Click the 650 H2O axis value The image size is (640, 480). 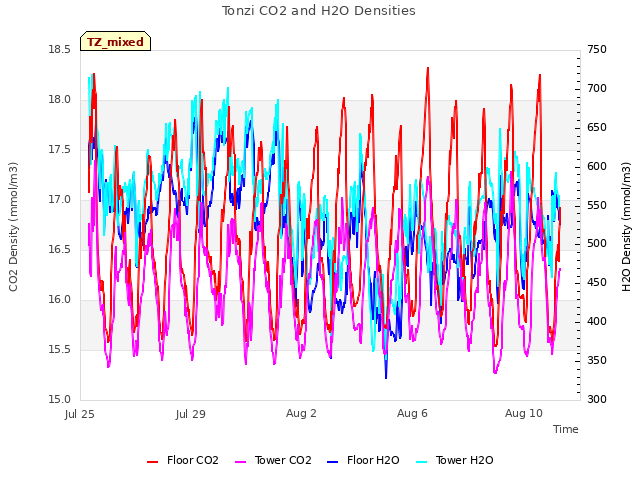(x=597, y=127)
